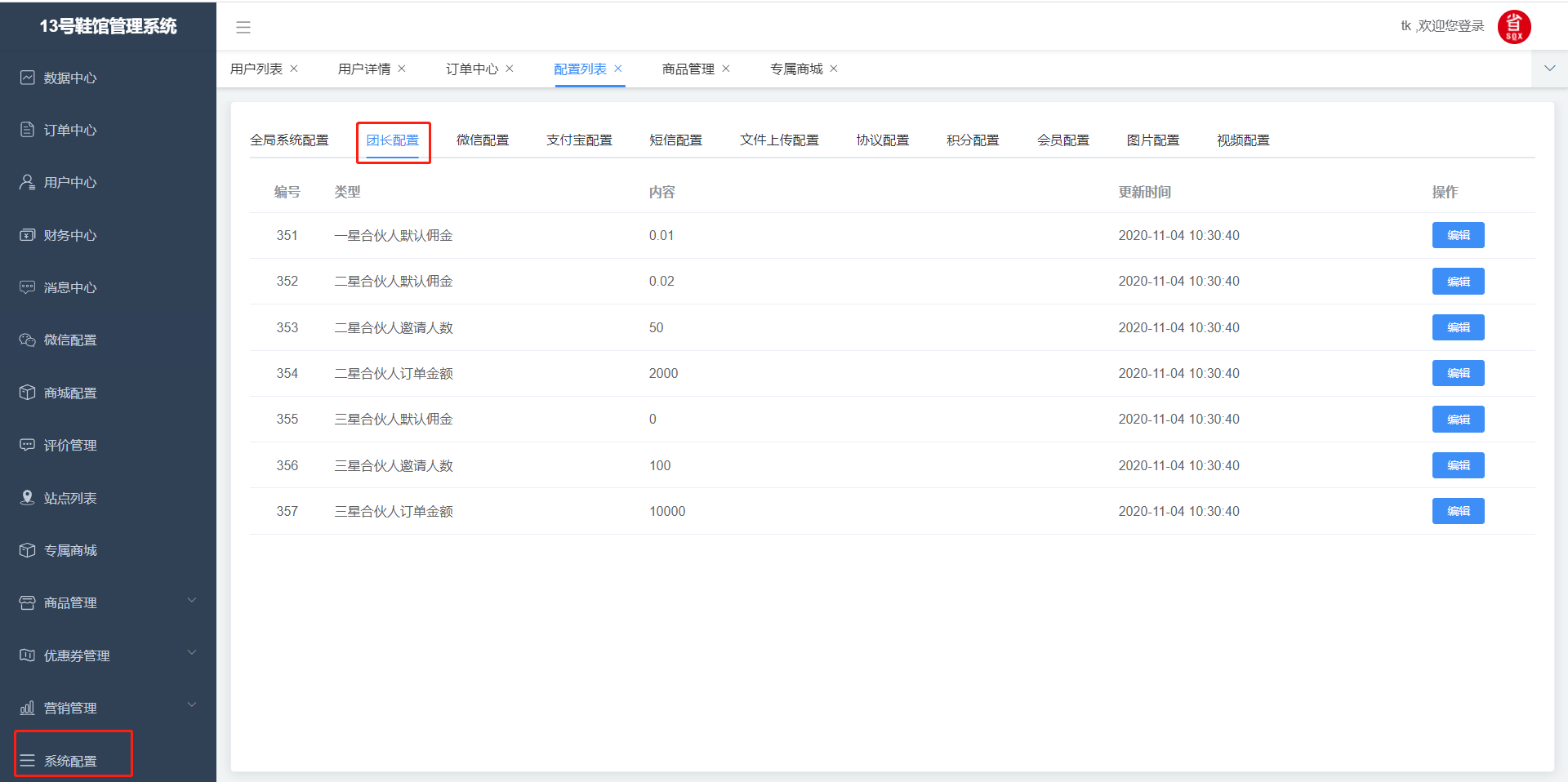1568x782 pixels.
Task: Click the hamburger sidebar collapse icon
Action: (243, 27)
